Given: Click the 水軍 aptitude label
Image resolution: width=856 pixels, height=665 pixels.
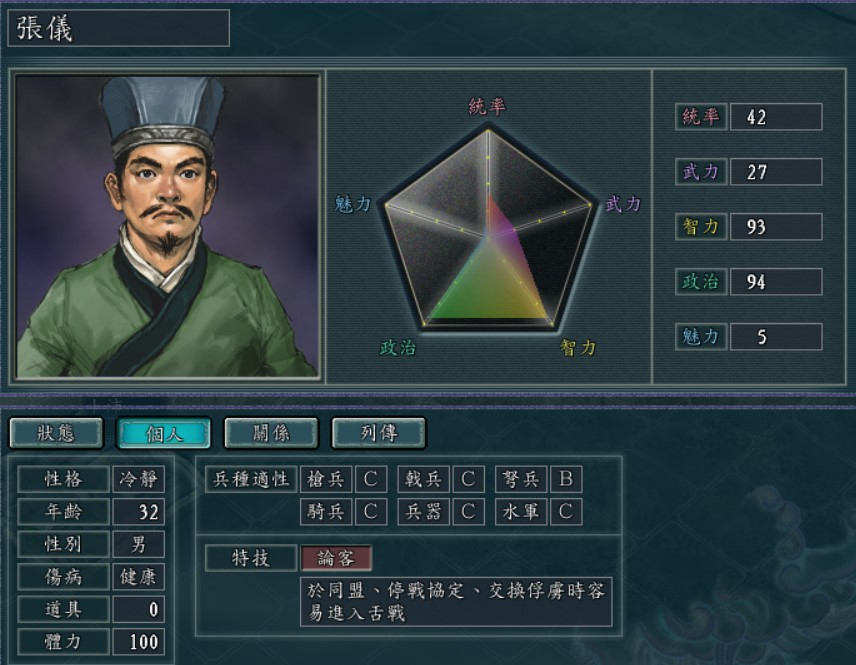Looking at the screenshot, I should pyautogui.click(x=521, y=512).
